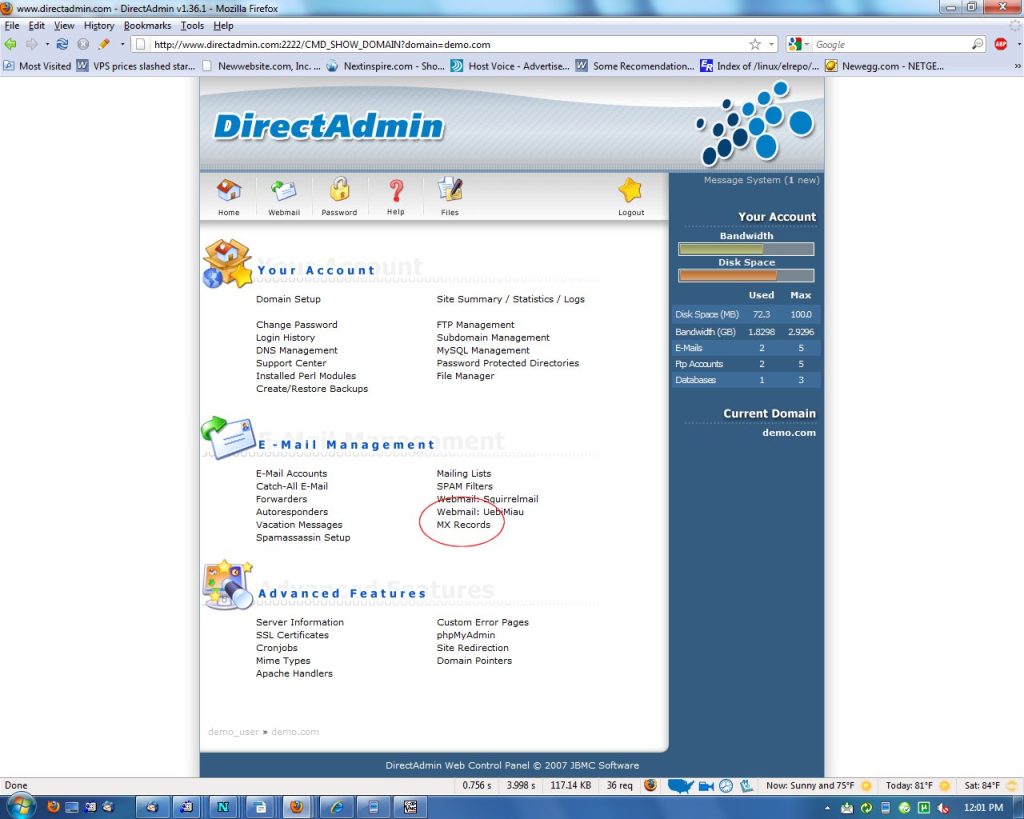The image size is (1024, 819).
Task: Open the Cronjobs link
Action: tap(276, 648)
